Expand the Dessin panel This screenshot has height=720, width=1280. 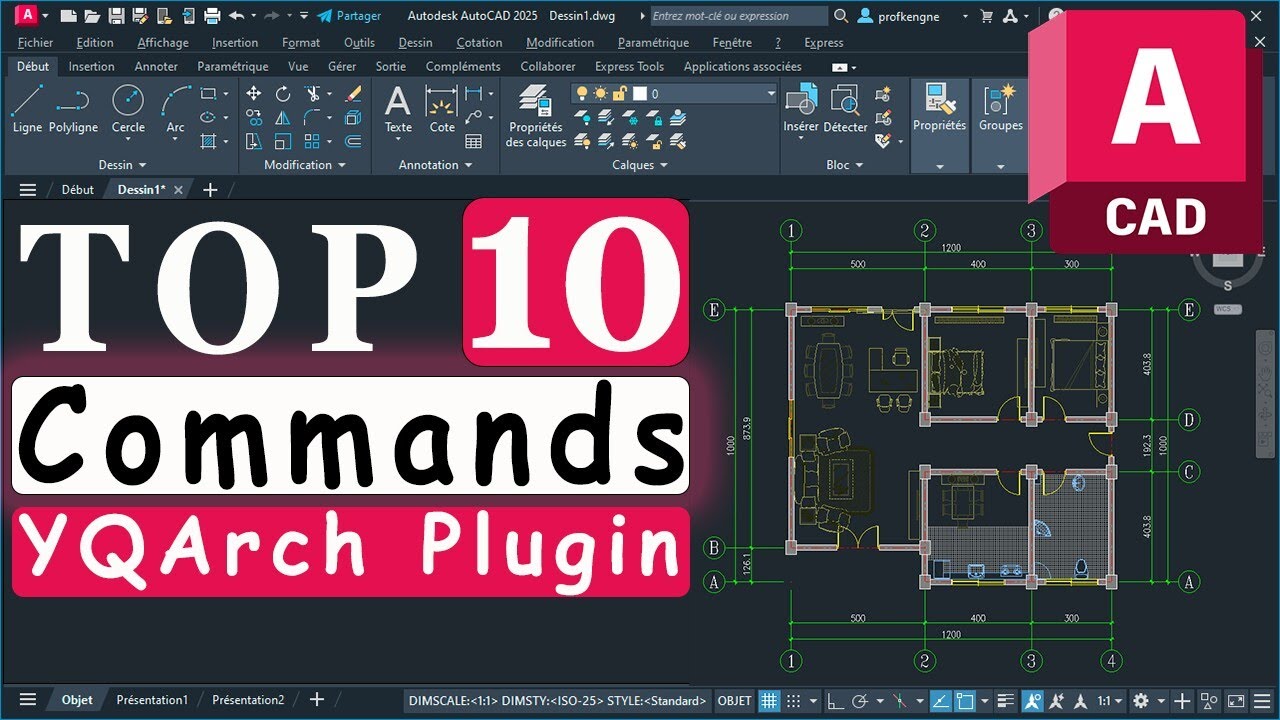(122, 165)
